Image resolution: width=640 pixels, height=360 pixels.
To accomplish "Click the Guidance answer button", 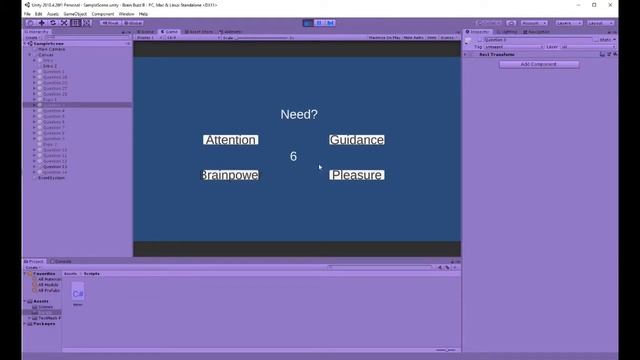I will click(357, 140).
